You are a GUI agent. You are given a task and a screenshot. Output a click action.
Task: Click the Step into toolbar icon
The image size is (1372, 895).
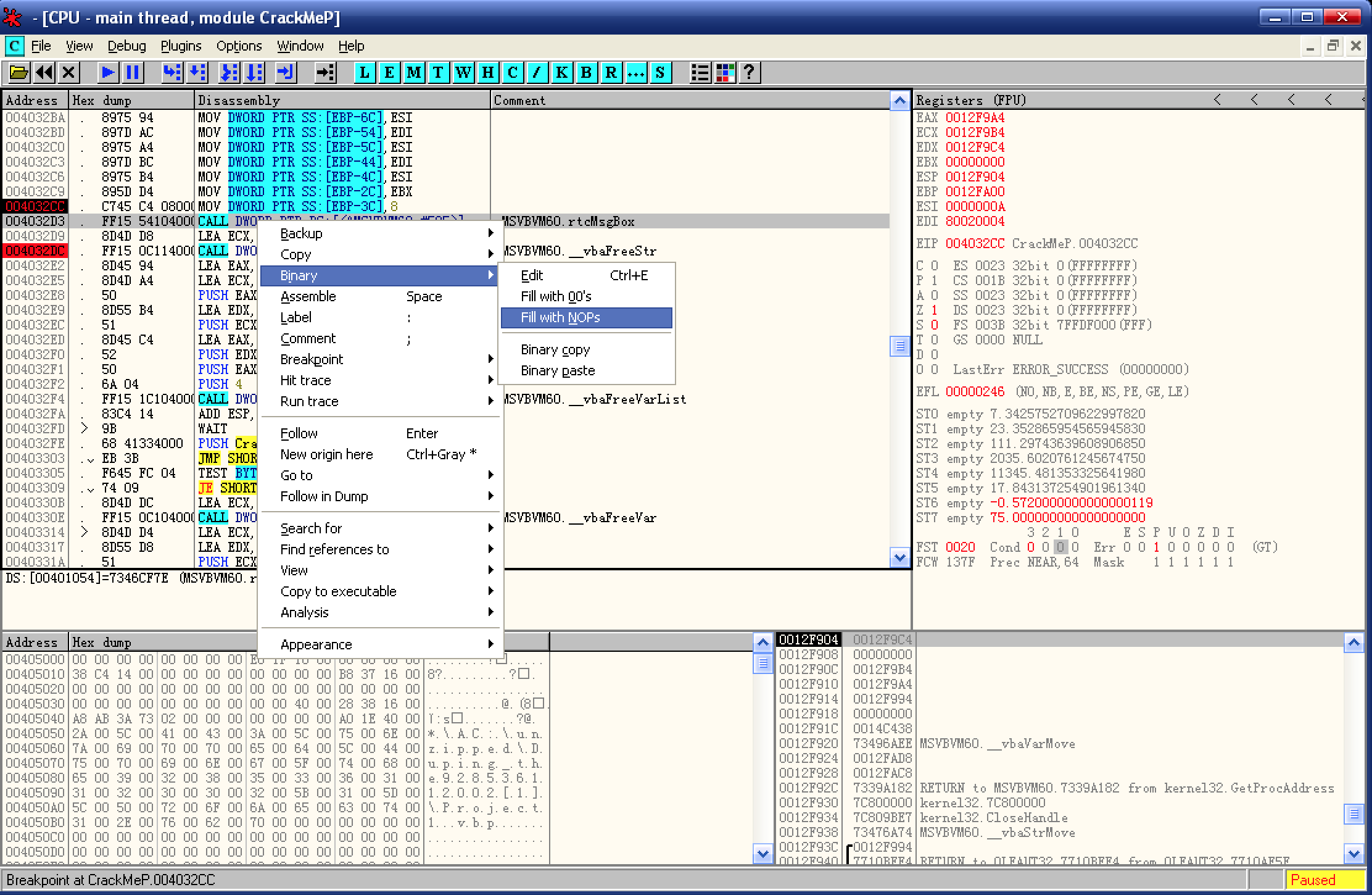172,73
